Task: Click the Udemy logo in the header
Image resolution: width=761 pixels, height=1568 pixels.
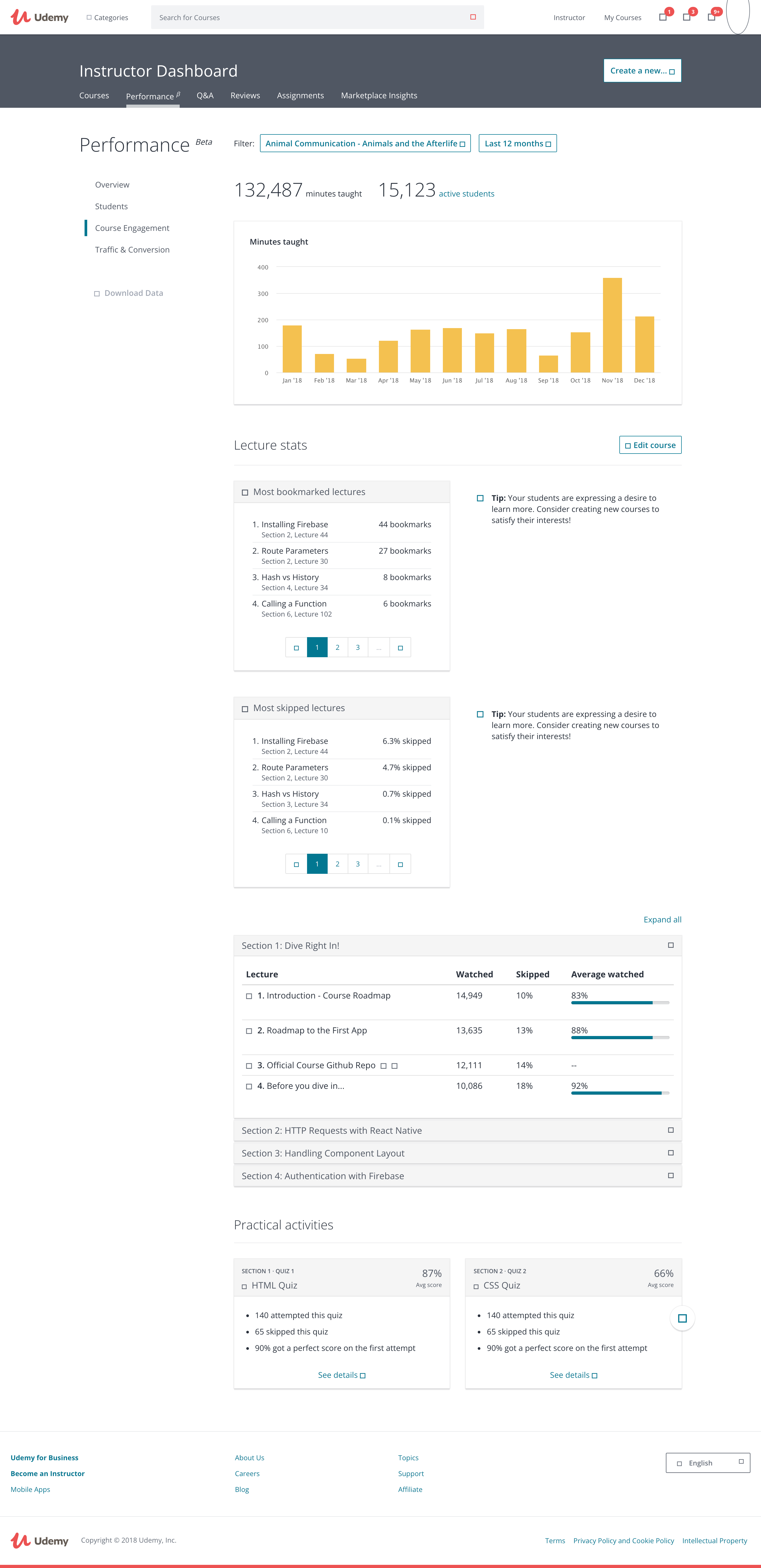Action: pos(40,17)
